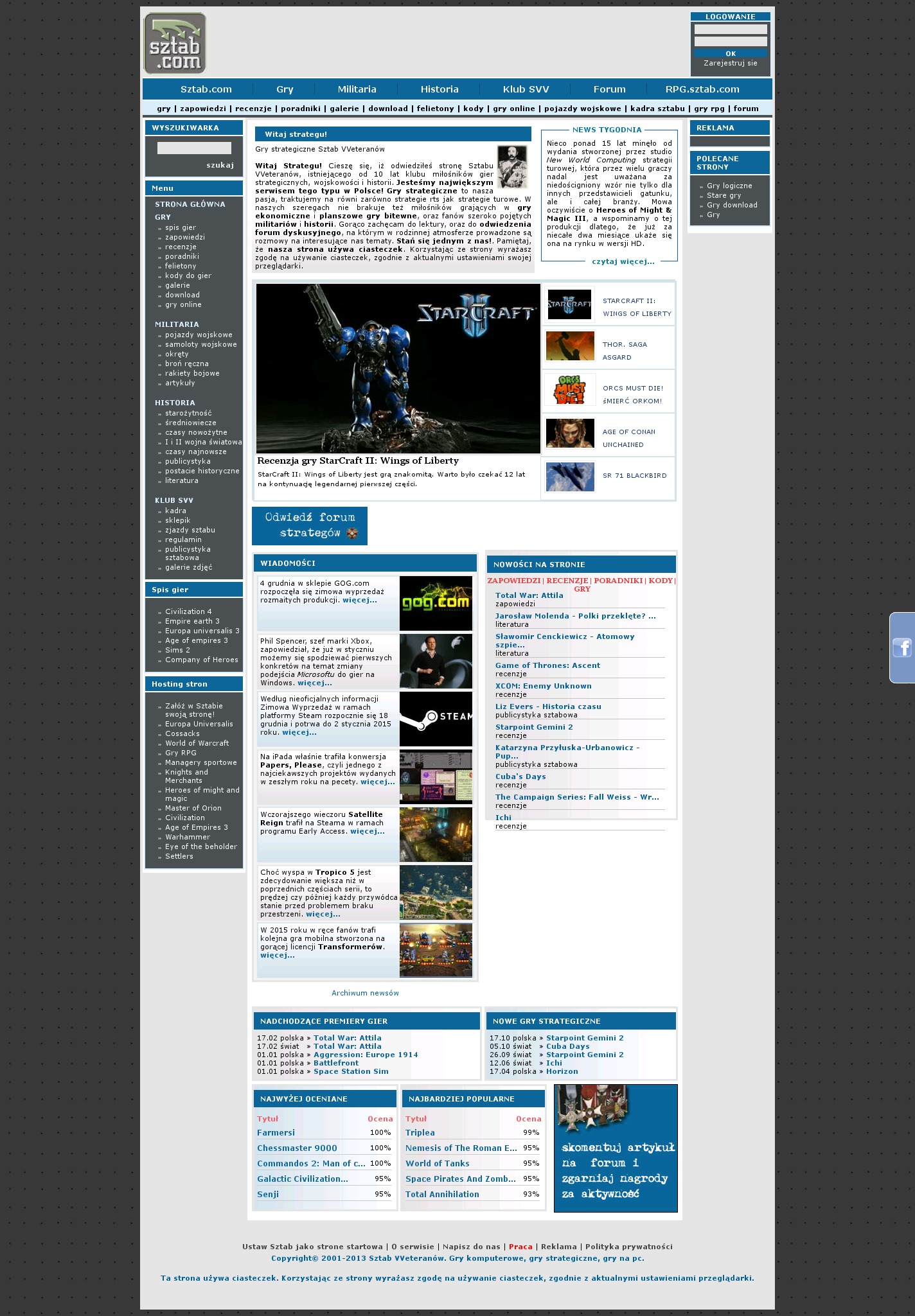Click the Thor Saga Asgard thumbnail
Image resolution: width=915 pixels, height=1316 pixels.
[569, 347]
